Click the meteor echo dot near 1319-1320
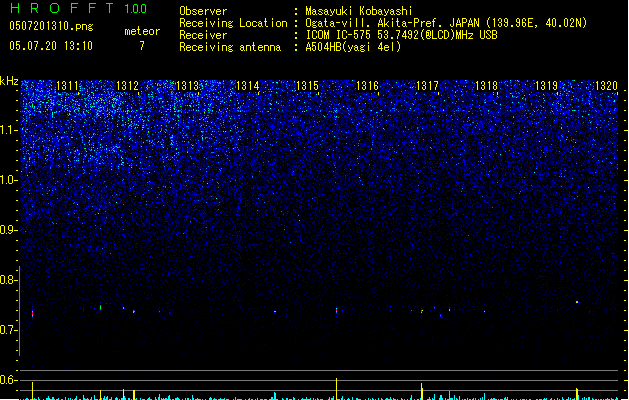Screen dimensions: 629x400 tap(577, 302)
